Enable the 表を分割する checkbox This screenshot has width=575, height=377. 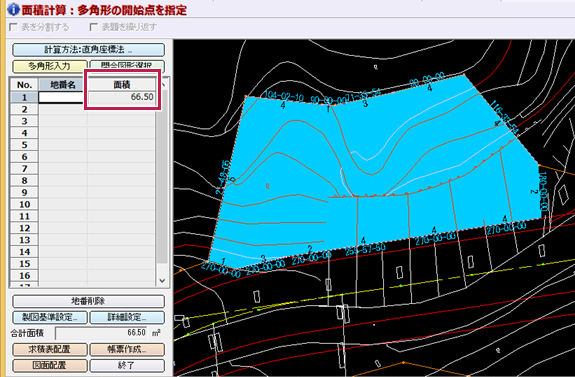click(x=14, y=27)
